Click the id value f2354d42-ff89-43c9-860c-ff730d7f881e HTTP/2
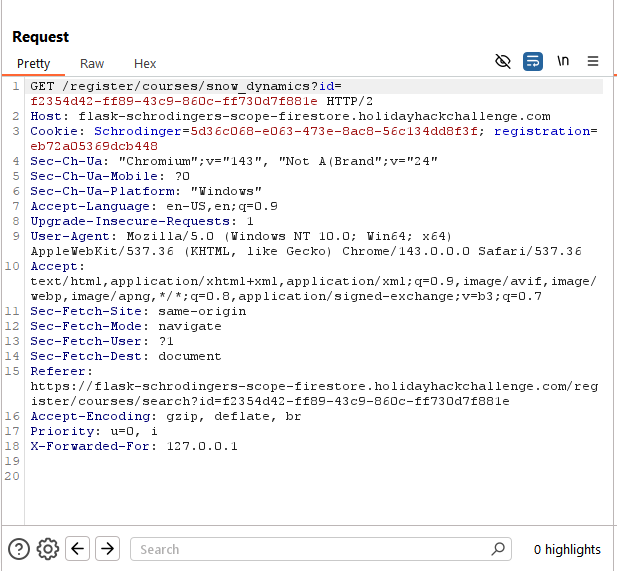 (201, 101)
